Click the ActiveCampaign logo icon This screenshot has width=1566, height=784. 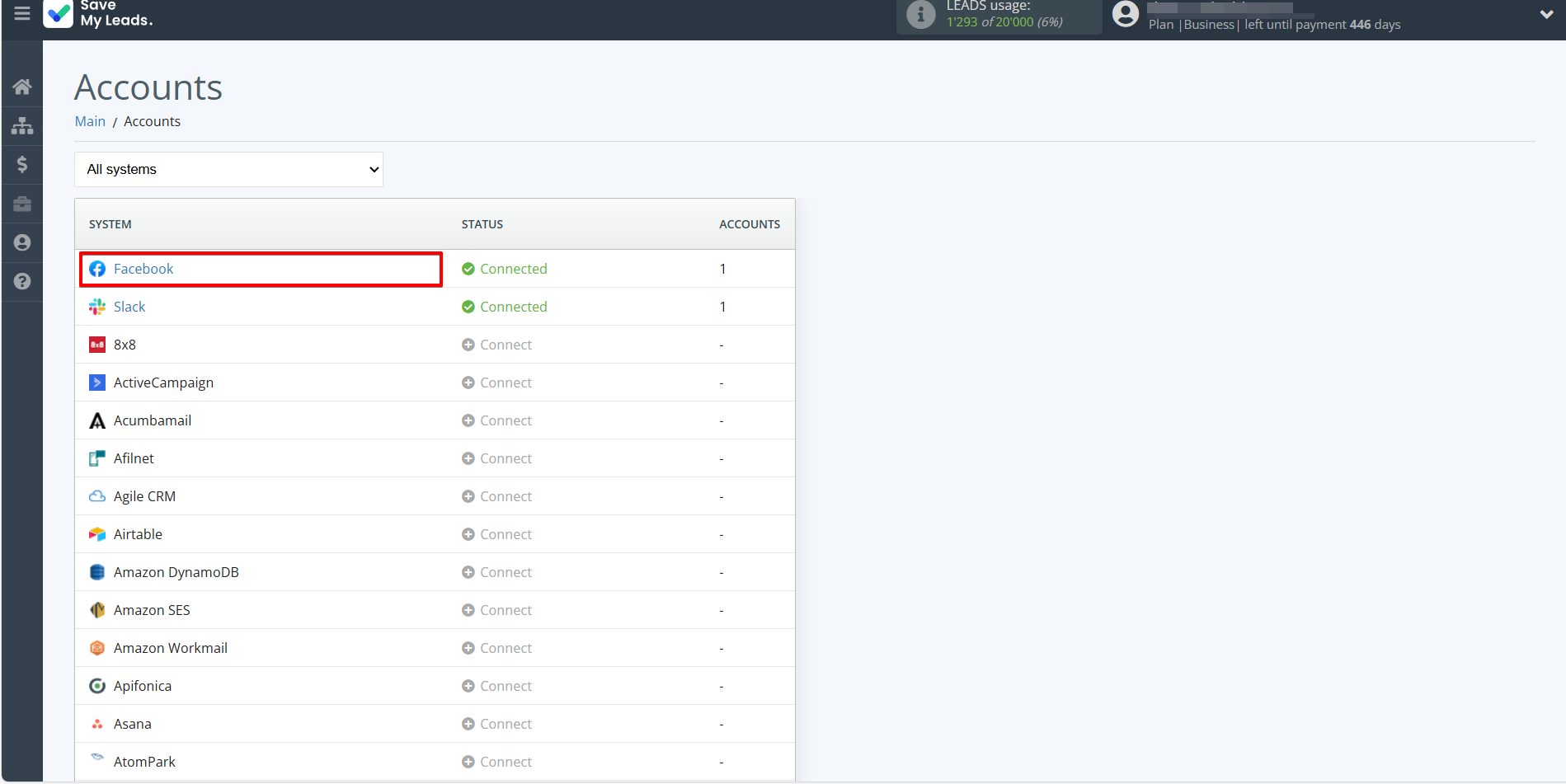click(x=97, y=383)
